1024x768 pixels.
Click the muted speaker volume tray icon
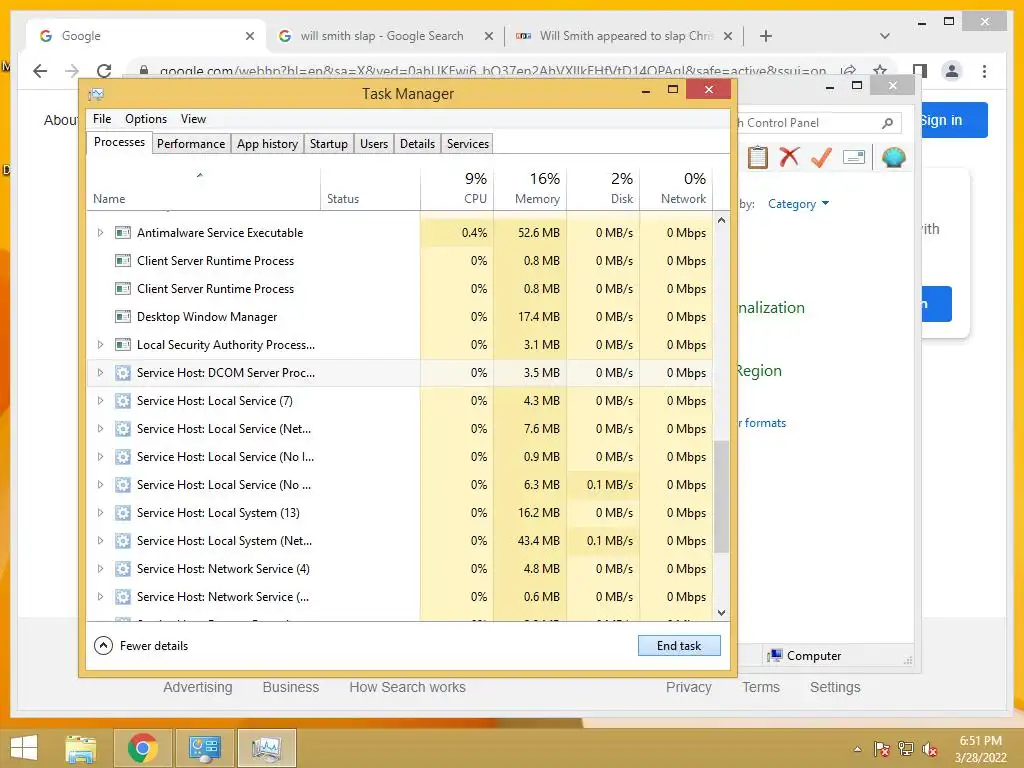[x=930, y=749]
